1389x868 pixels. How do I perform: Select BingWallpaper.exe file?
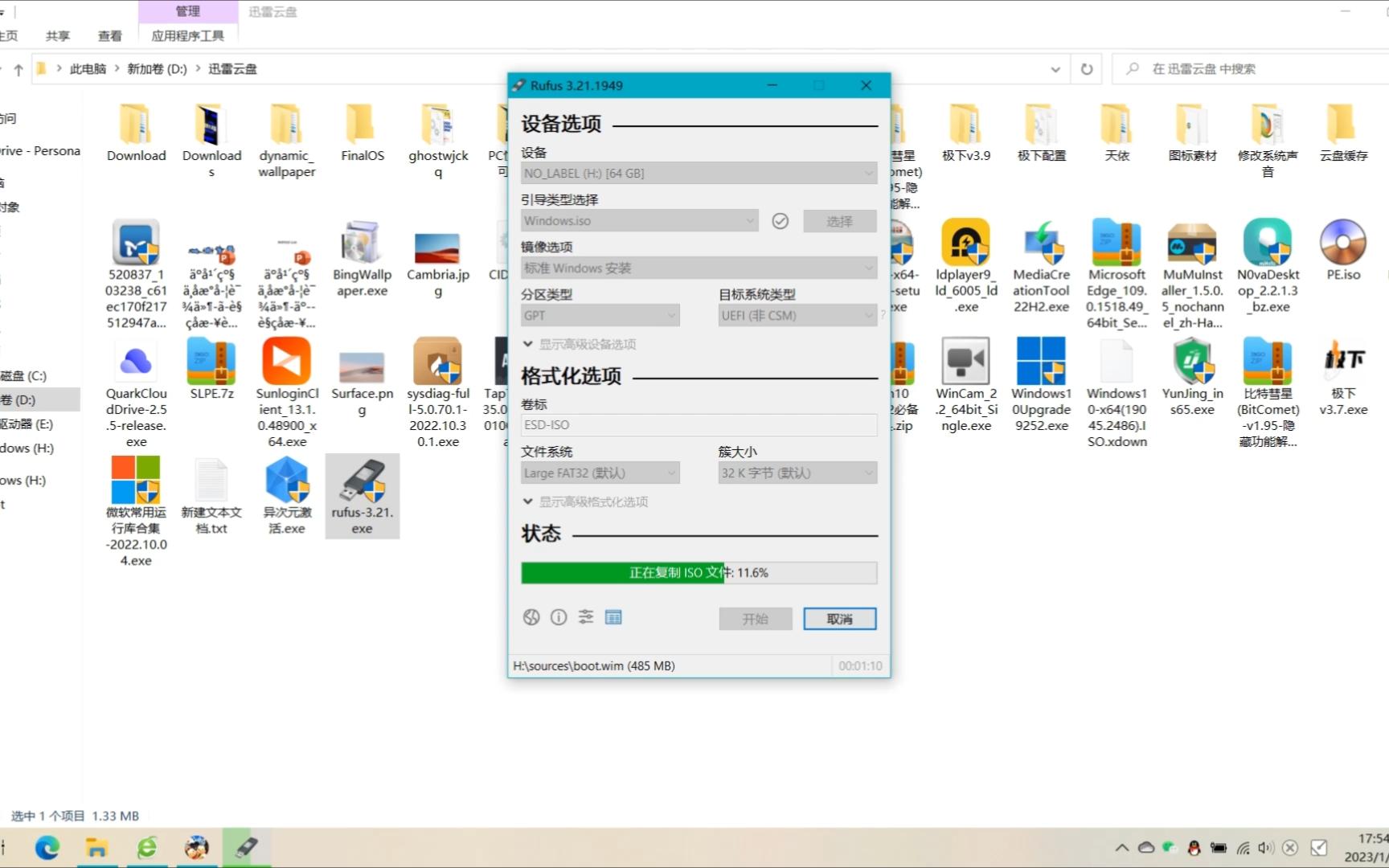coord(362,259)
